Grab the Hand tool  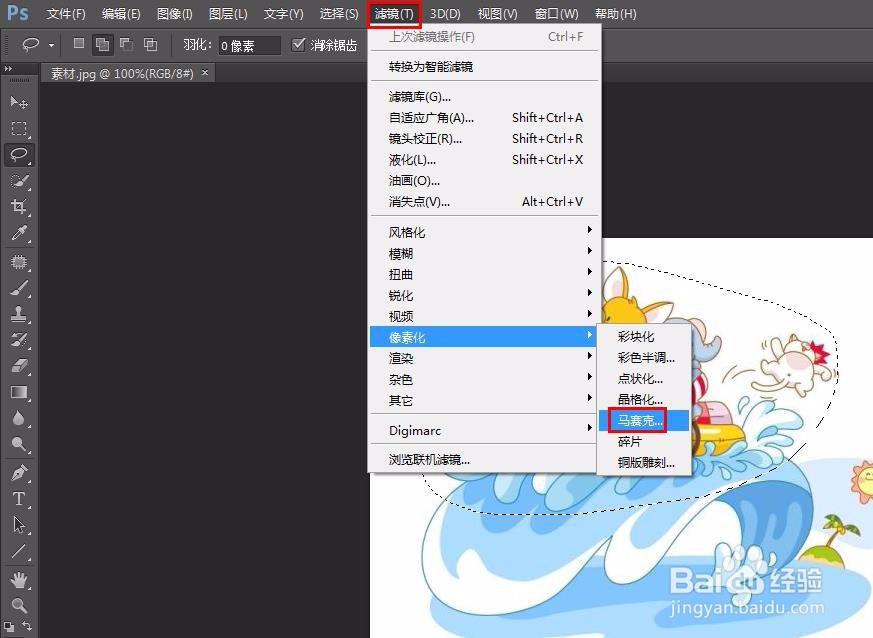[18, 578]
